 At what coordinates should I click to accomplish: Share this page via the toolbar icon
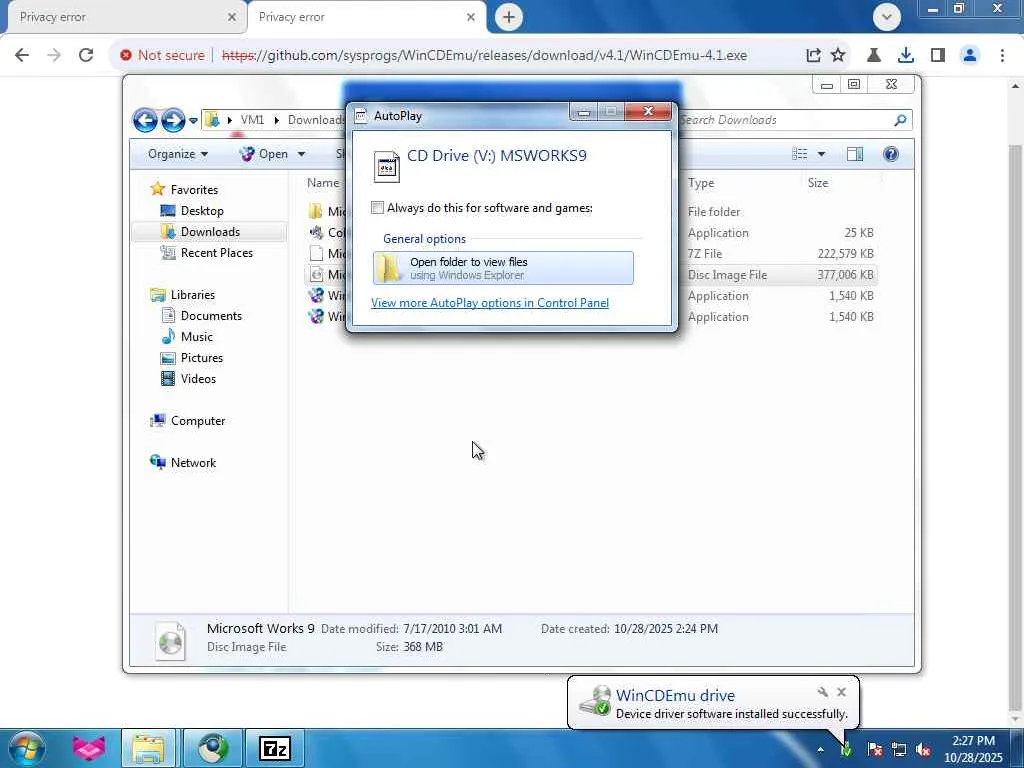[x=813, y=56]
